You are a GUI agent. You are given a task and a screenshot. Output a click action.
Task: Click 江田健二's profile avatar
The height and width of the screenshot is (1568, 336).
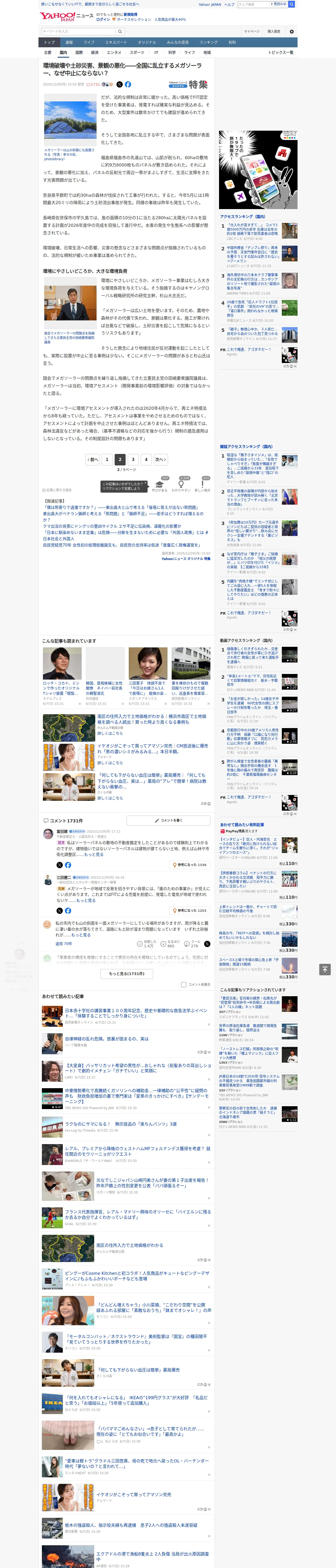48,880
